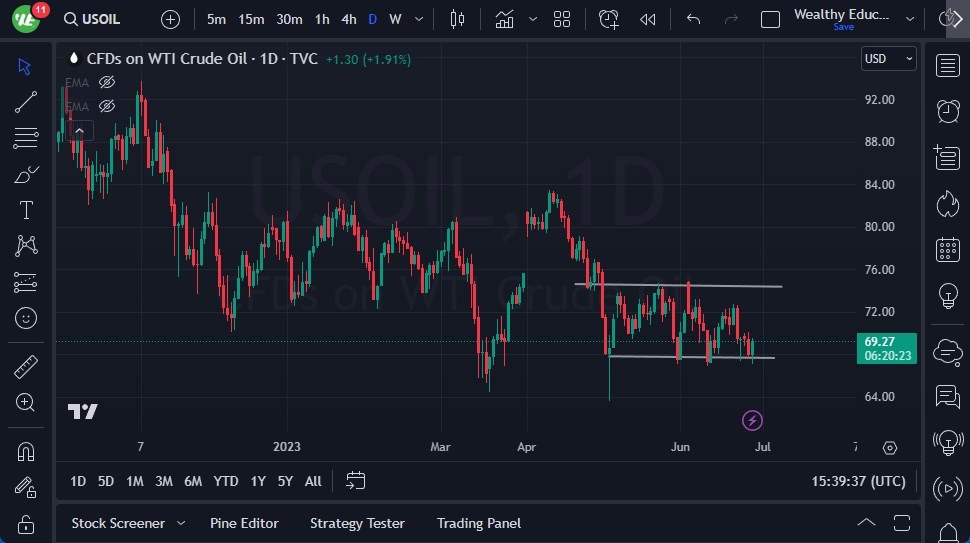Open the time interval dropdown chevron

(x=418, y=19)
